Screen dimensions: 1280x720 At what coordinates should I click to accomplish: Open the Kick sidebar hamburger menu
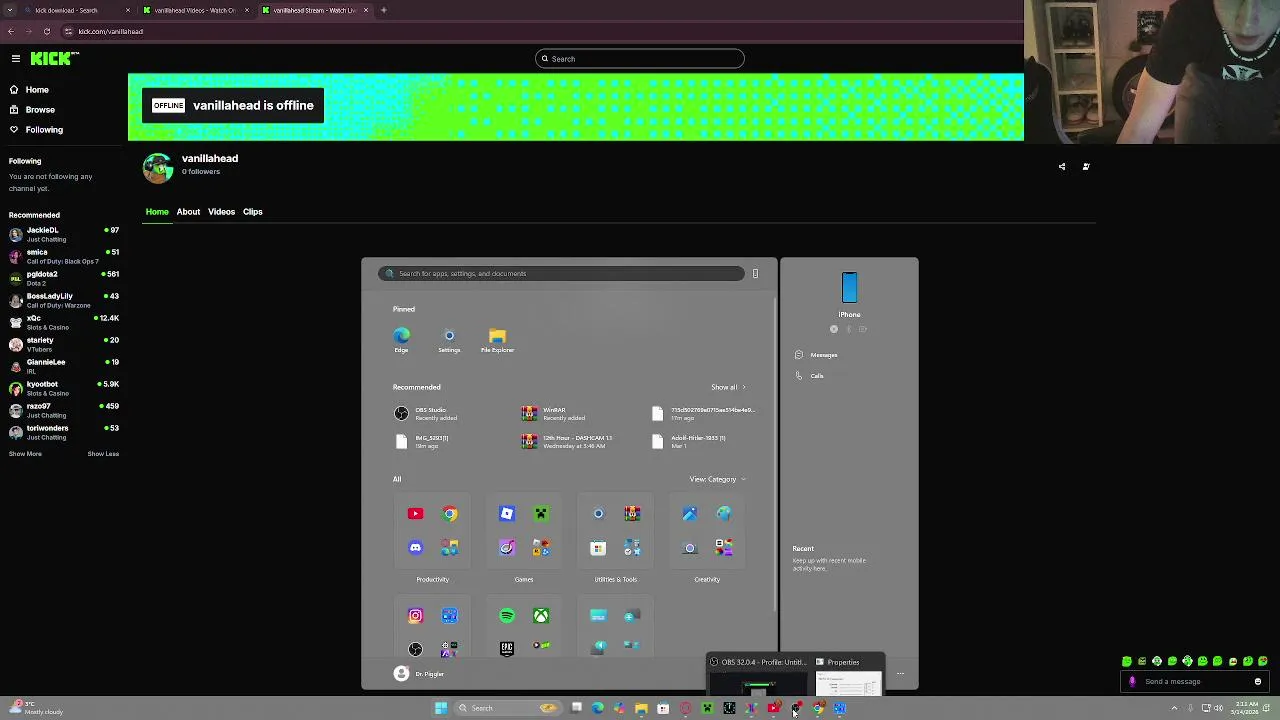click(15, 59)
